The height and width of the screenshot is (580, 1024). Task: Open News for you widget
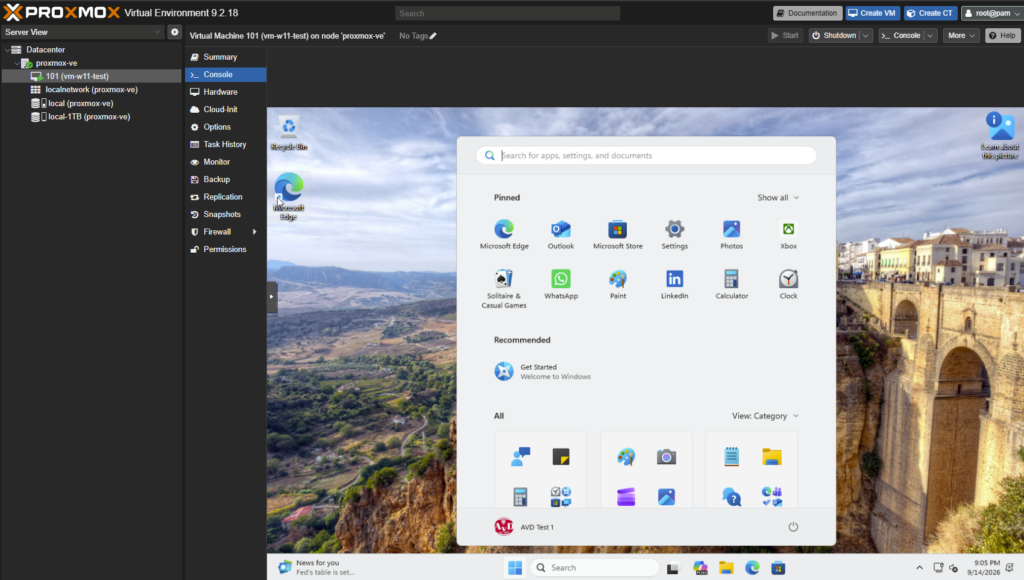coord(317,567)
